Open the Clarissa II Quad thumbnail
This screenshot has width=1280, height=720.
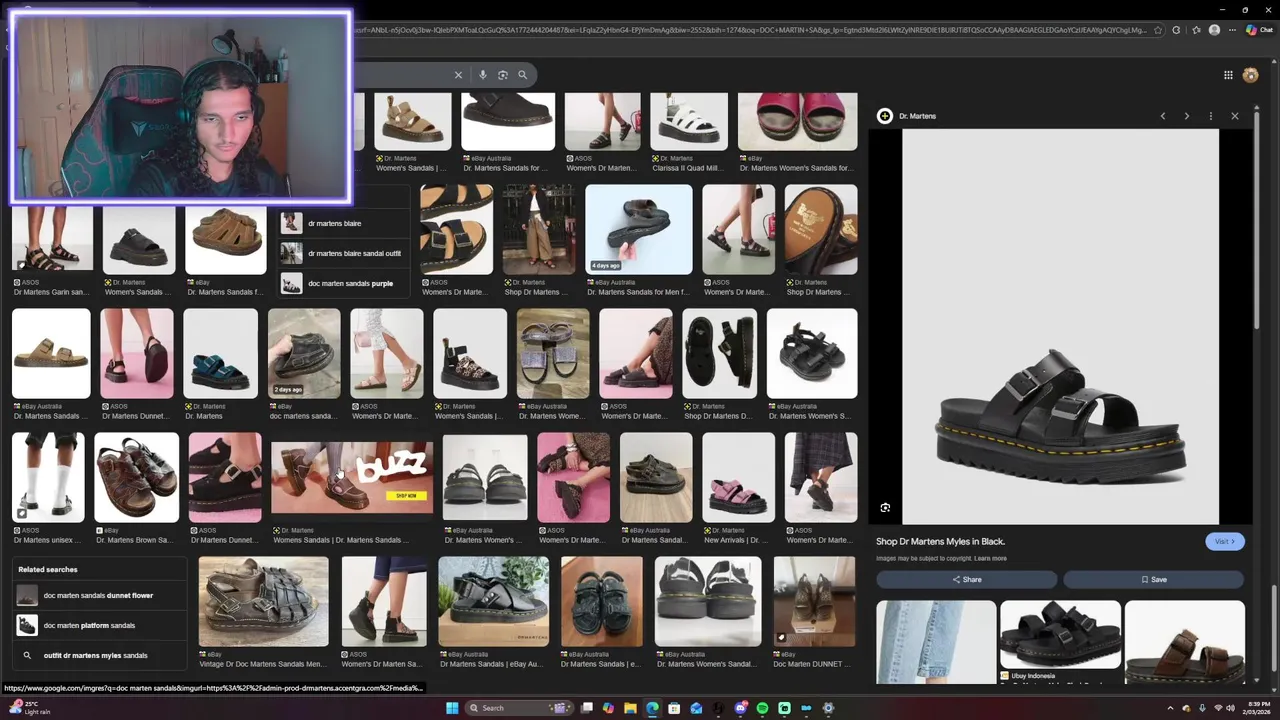coord(689,121)
